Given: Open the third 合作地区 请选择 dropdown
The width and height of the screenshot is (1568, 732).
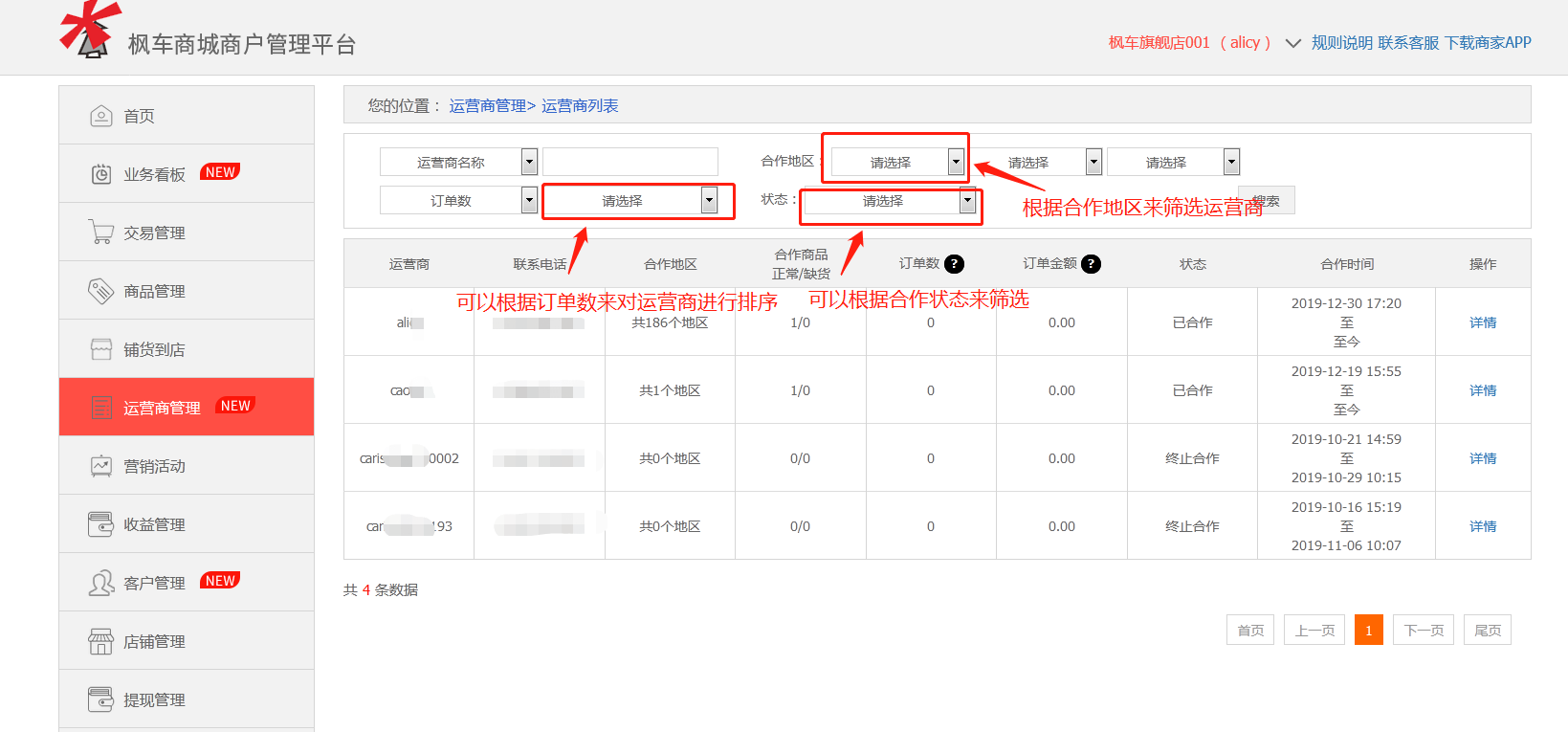Looking at the screenshot, I should click(1174, 162).
